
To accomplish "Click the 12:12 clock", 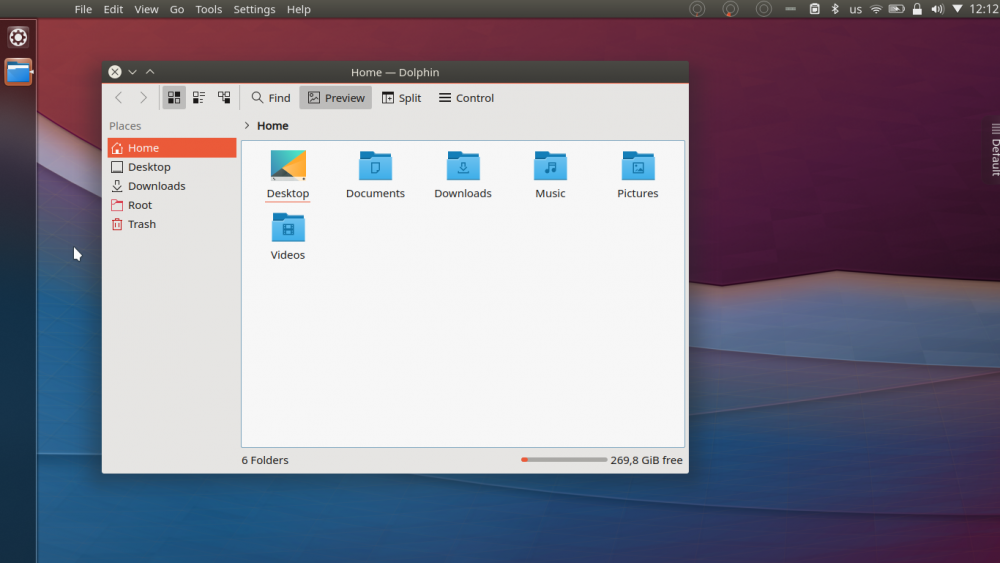I will point(984,9).
